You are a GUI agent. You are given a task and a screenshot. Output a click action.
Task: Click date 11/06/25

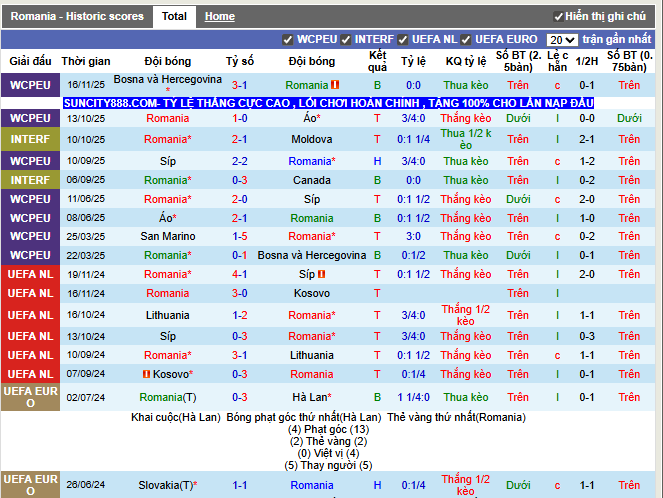[86, 199]
